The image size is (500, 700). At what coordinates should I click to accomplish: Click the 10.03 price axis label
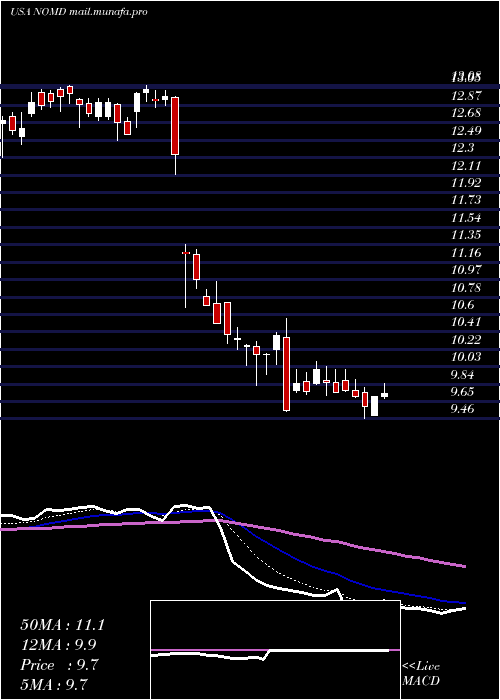point(466,358)
